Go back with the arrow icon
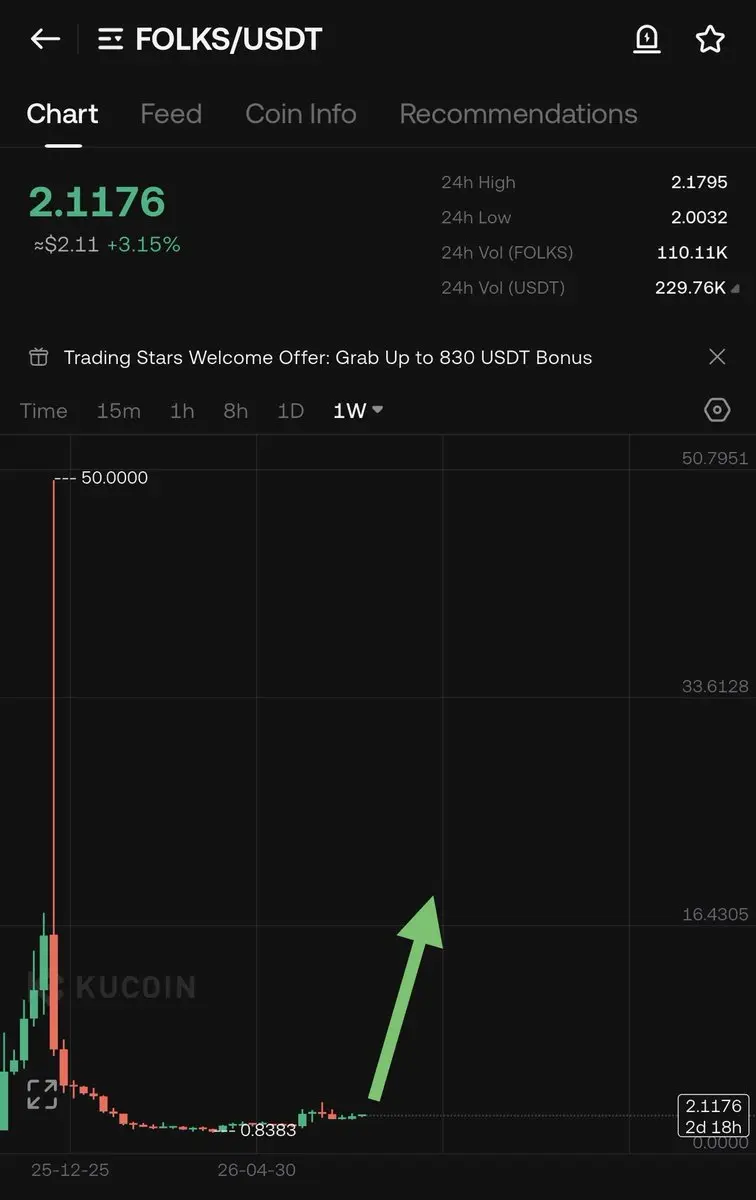The width and height of the screenshot is (756, 1200). (45, 39)
